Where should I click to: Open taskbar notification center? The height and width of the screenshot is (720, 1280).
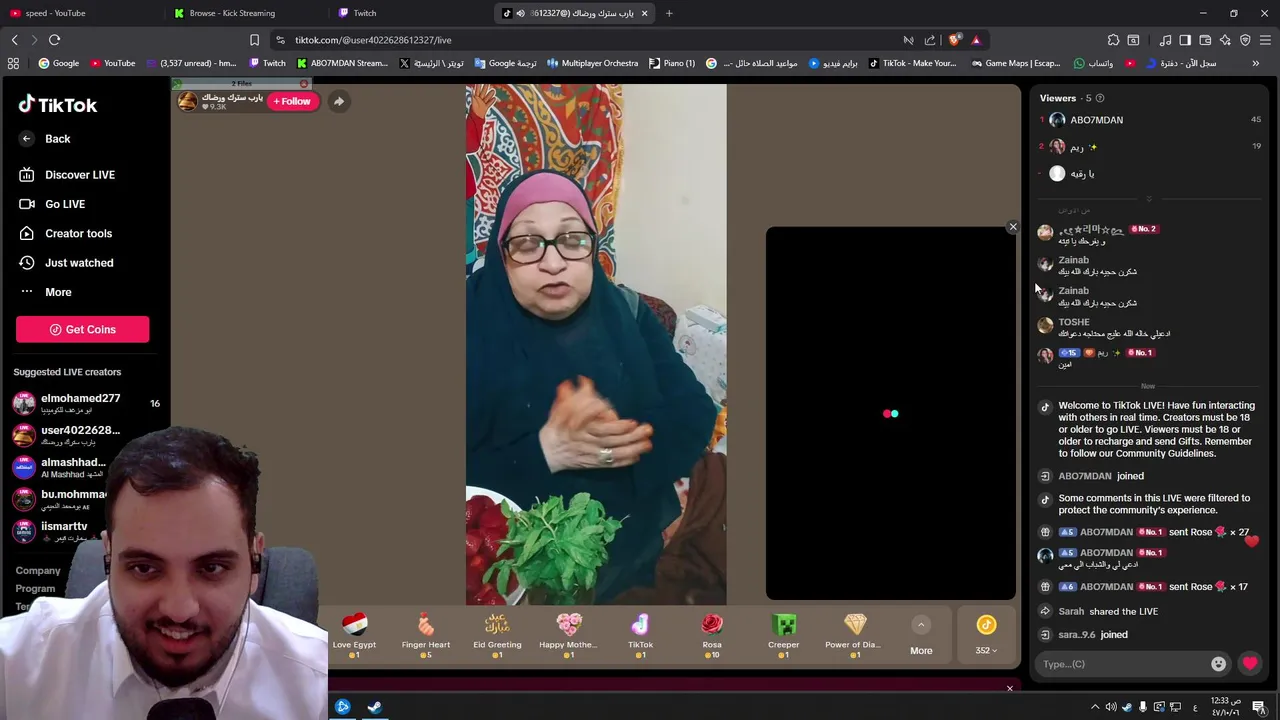tap(1259, 707)
